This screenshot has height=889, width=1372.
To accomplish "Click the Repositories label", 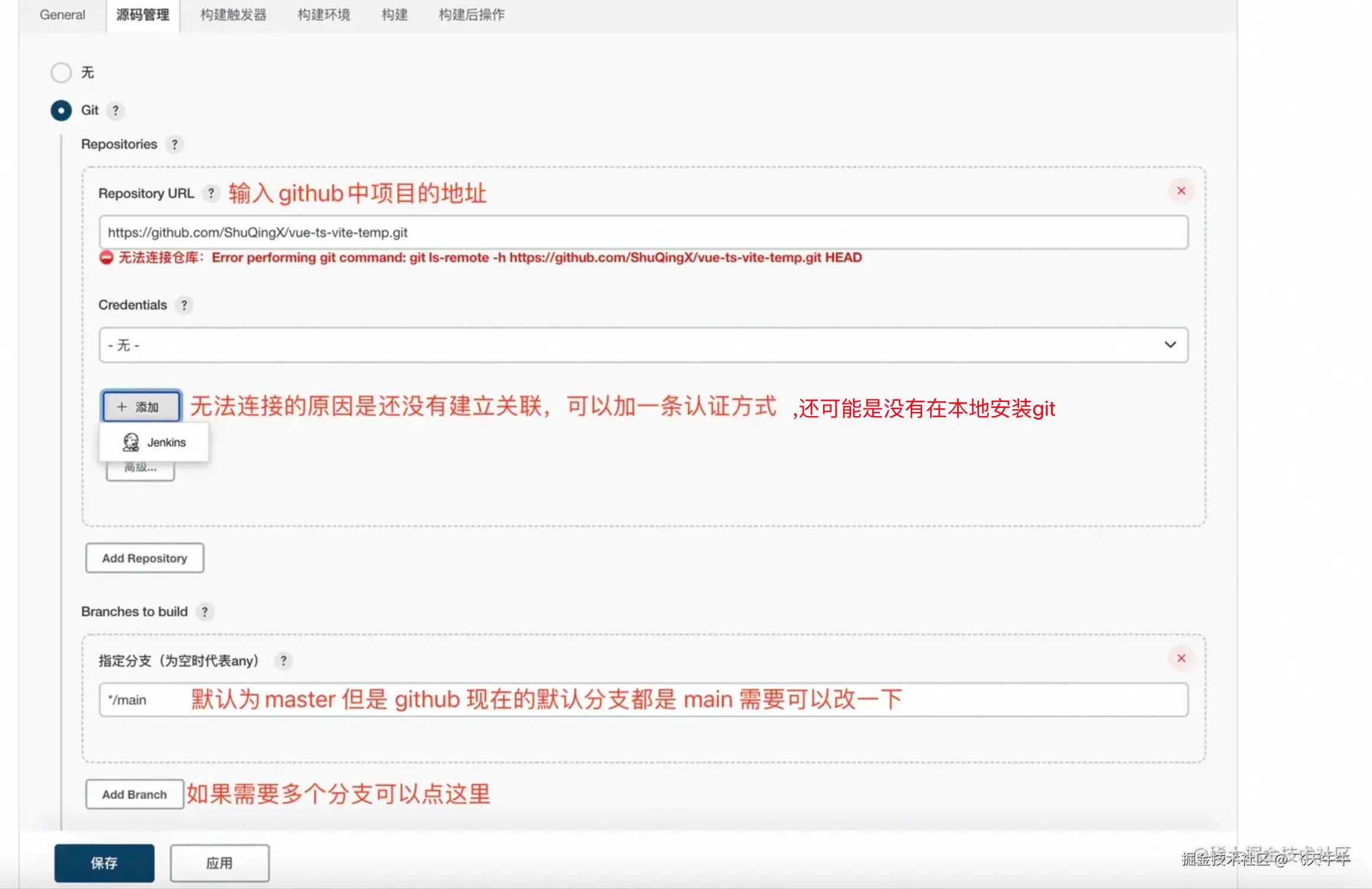I will click(119, 144).
